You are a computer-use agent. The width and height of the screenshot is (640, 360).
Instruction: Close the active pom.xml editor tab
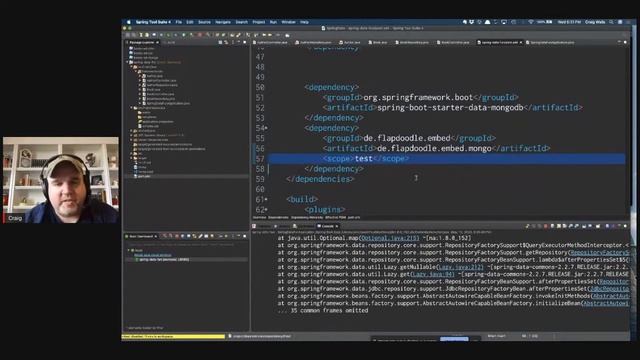tap(521, 42)
